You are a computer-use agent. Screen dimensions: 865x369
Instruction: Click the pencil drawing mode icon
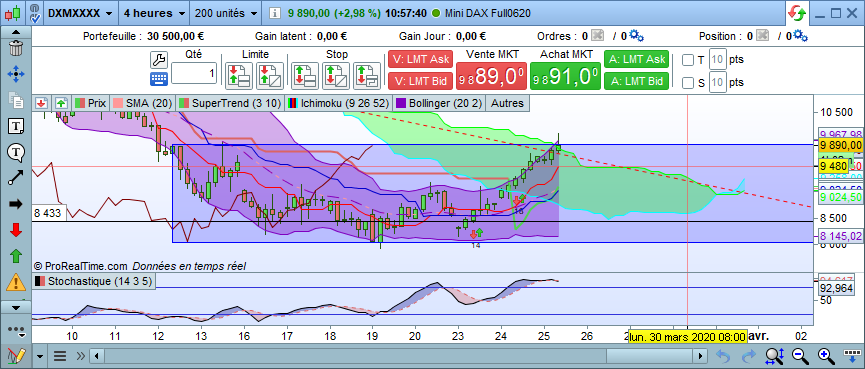pos(16,356)
